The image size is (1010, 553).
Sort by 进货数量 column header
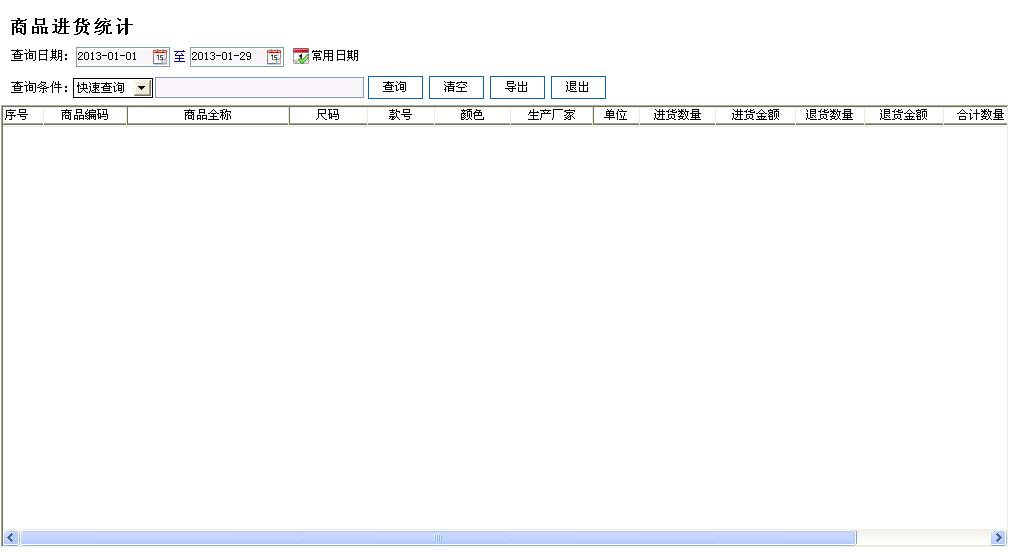(x=677, y=115)
